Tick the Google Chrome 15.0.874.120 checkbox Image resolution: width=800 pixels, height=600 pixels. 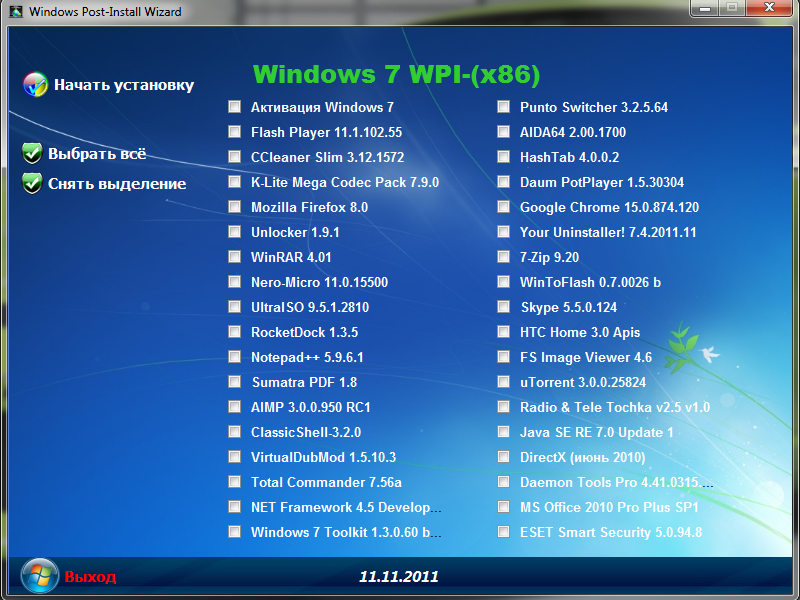[503, 207]
